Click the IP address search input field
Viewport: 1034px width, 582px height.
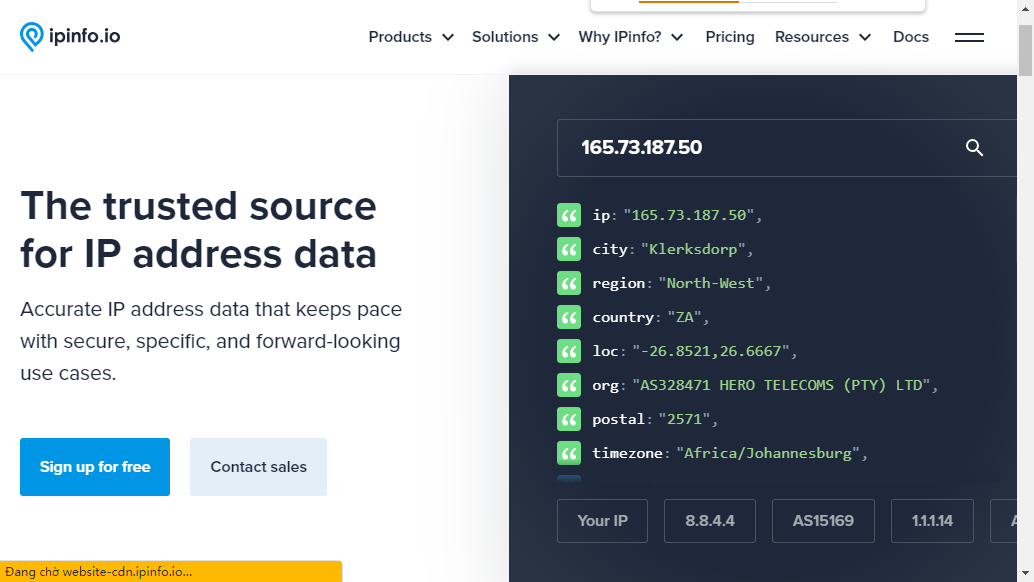pos(760,148)
